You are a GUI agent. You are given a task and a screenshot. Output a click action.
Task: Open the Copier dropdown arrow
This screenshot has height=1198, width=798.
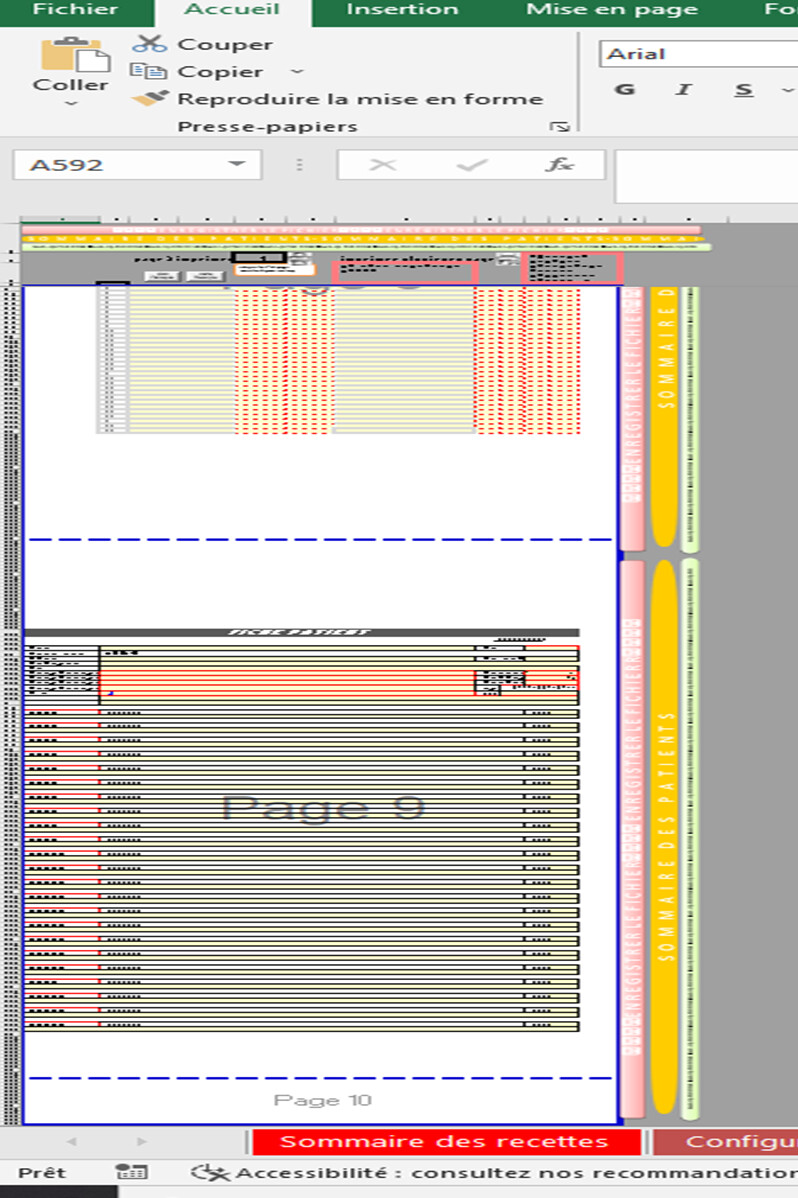296,71
